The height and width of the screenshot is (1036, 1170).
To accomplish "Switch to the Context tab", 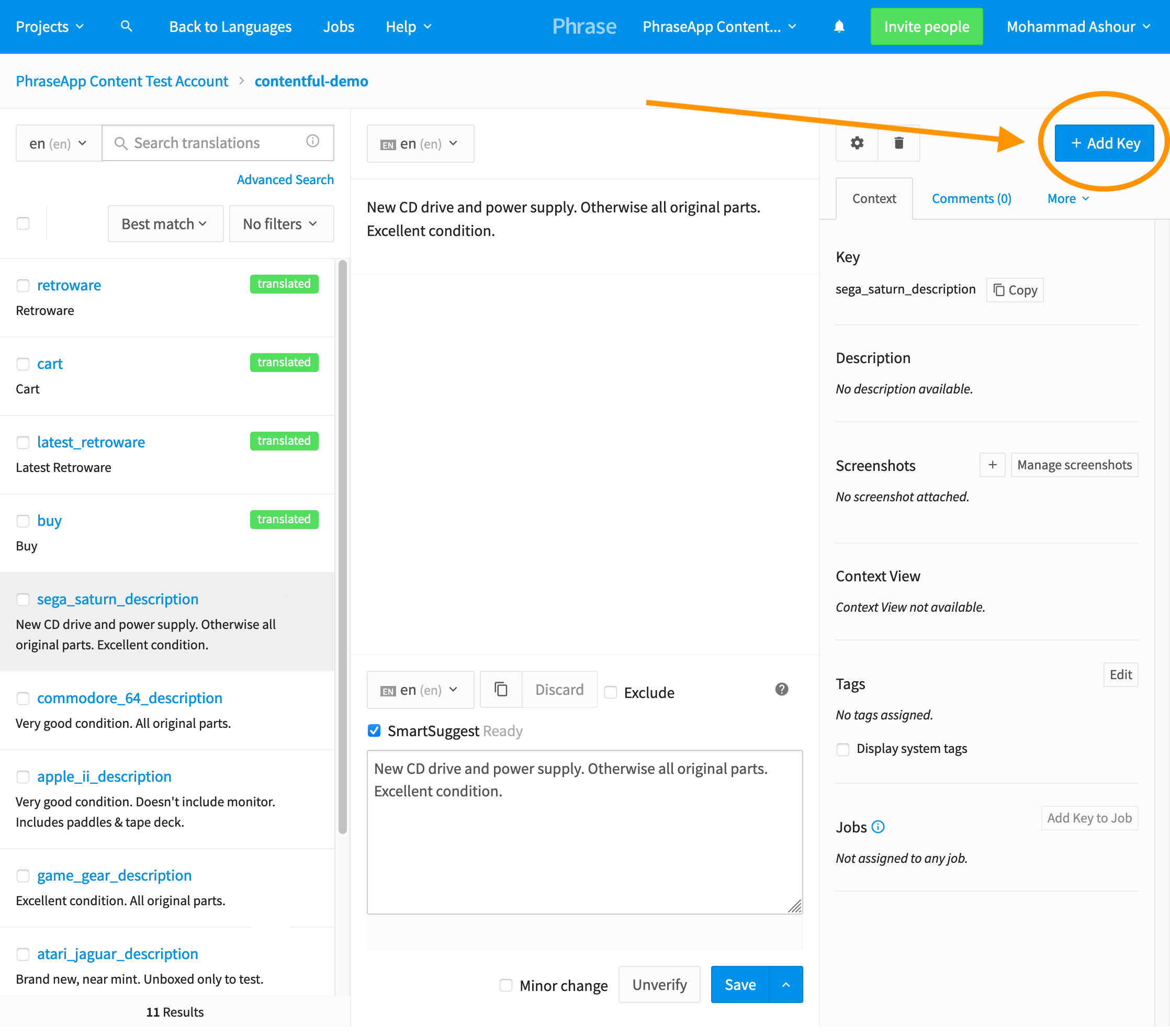I will pyautogui.click(x=874, y=199).
